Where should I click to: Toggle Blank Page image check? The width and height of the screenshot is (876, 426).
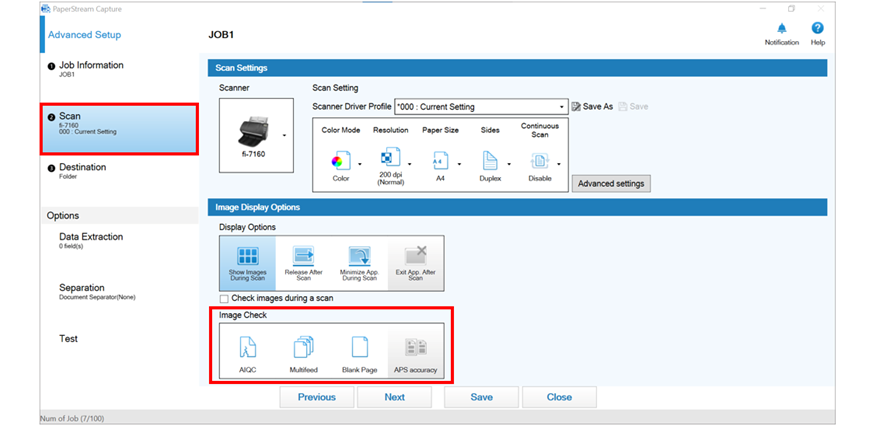359,351
